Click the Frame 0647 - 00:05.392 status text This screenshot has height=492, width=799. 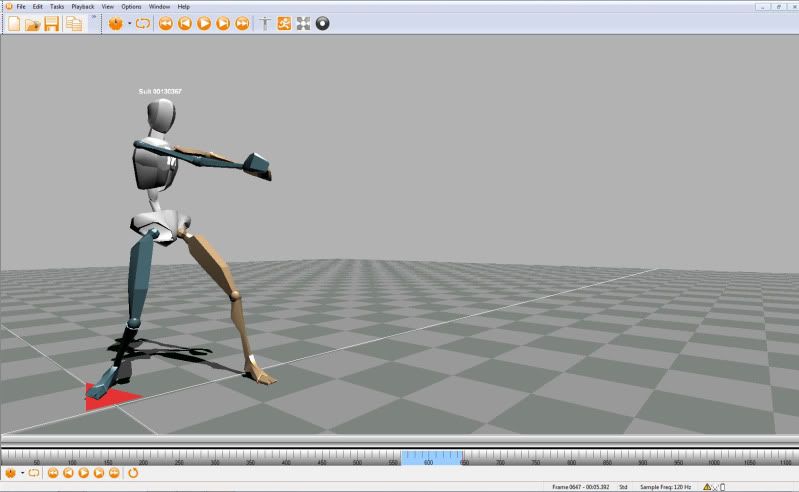point(580,487)
